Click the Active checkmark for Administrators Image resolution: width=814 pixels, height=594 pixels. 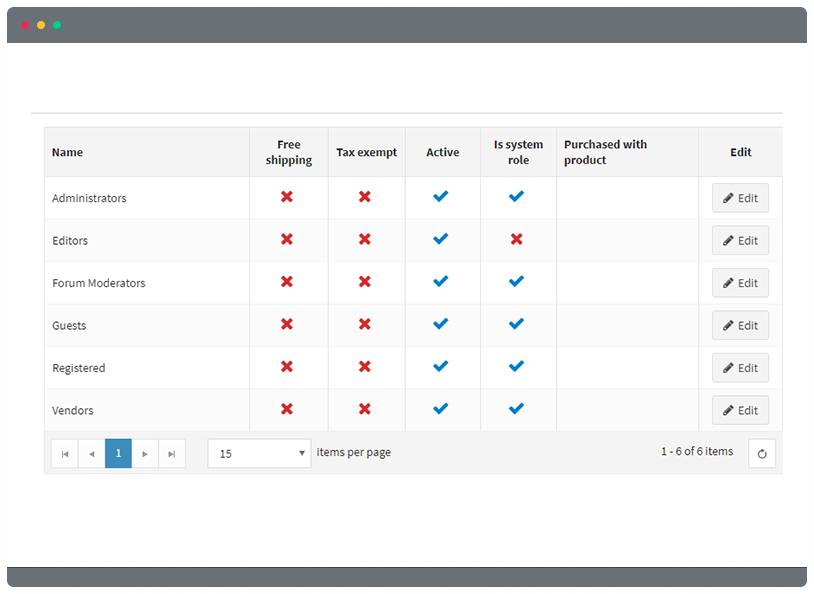click(441, 197)
